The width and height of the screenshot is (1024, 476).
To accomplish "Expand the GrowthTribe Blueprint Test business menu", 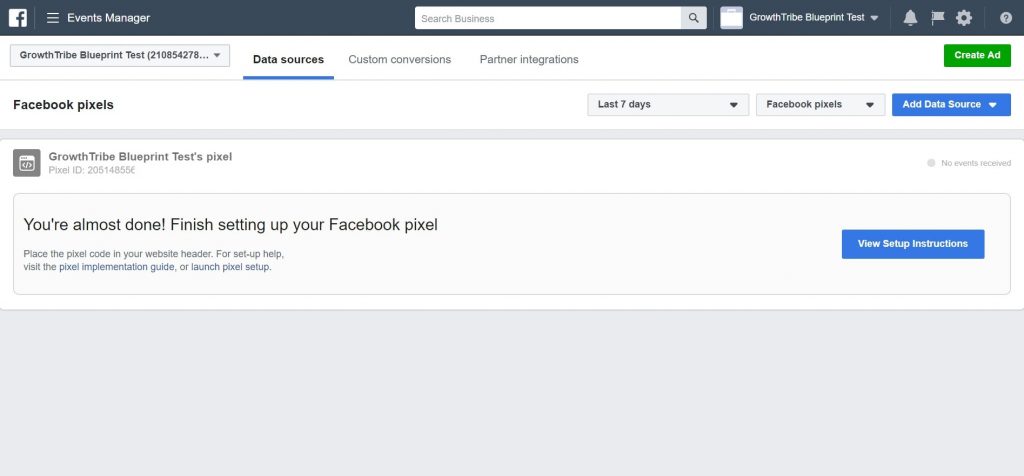I will click(x=814, y=18).
